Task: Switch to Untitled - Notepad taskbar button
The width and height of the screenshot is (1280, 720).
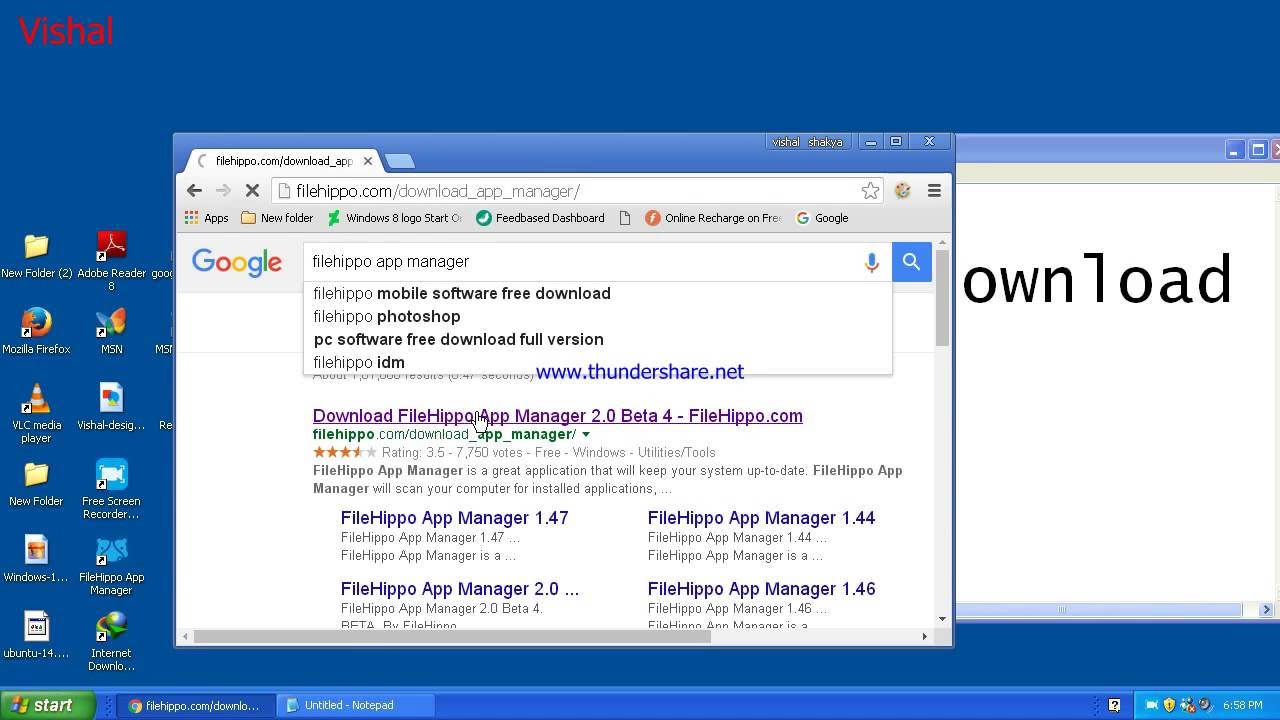Action: (355, 705)
